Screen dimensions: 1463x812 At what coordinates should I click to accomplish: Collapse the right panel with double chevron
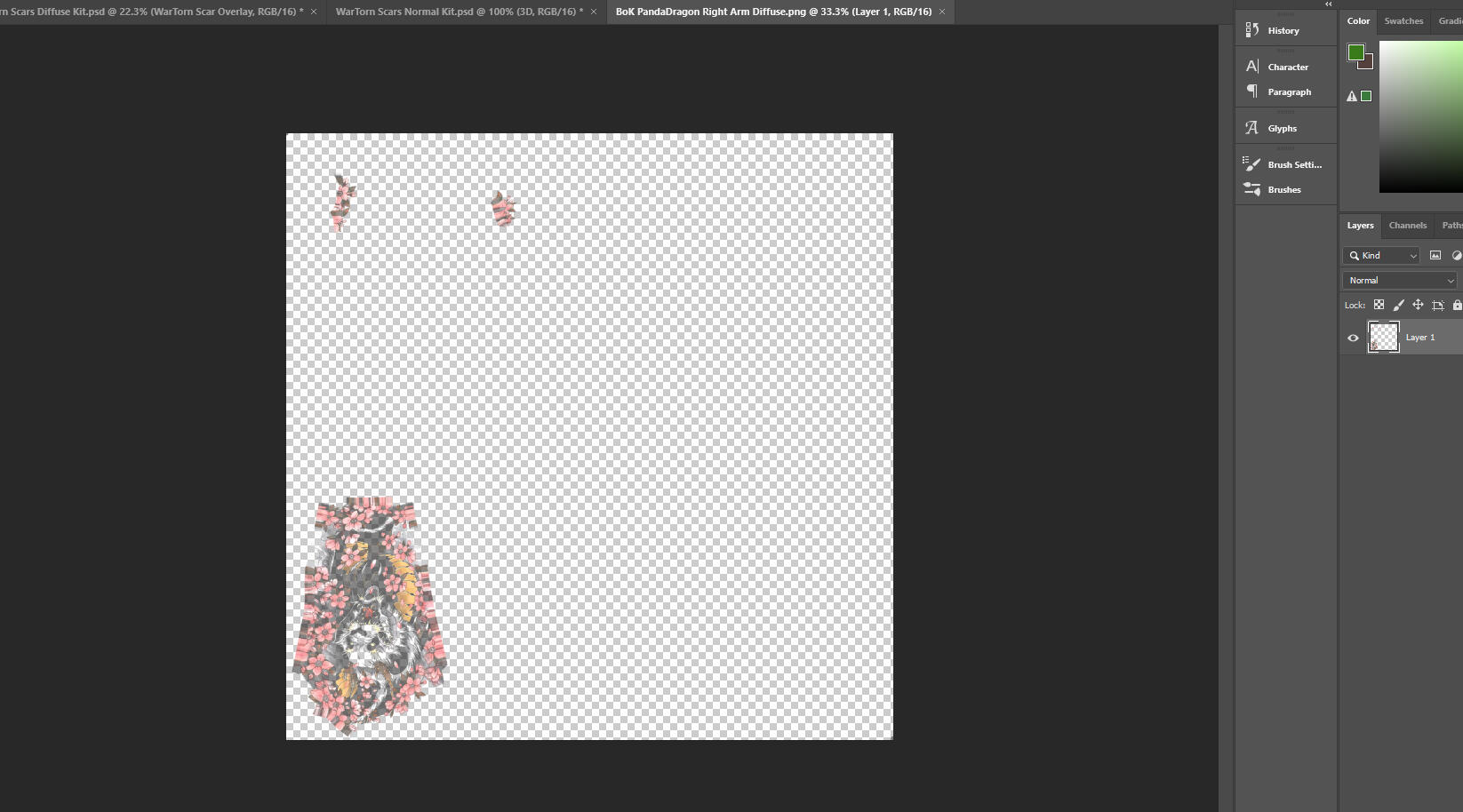click(1328, 4)
